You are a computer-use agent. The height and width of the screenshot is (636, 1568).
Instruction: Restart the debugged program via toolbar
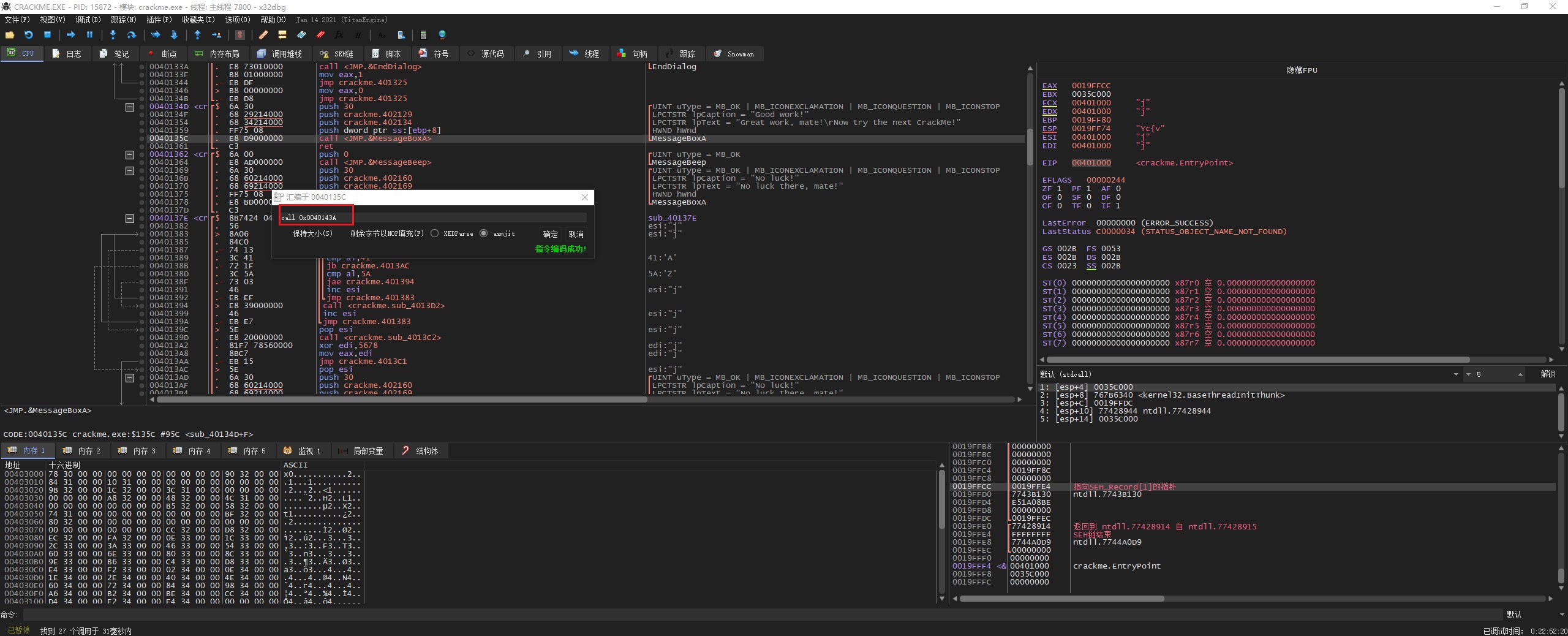pos(29,35)
